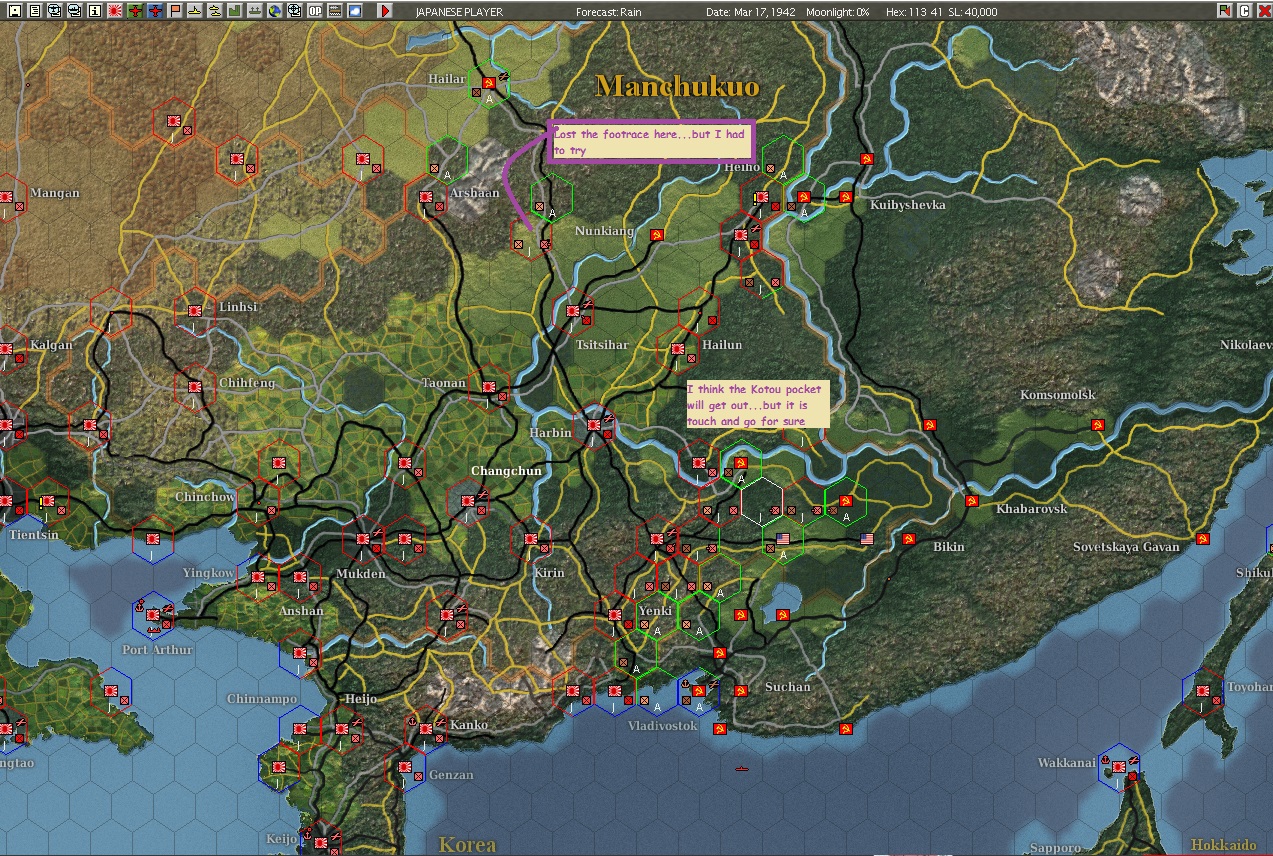Click the red X exit button
The height and width of the screenshot is (856, 1273).
pos(1263,11)
